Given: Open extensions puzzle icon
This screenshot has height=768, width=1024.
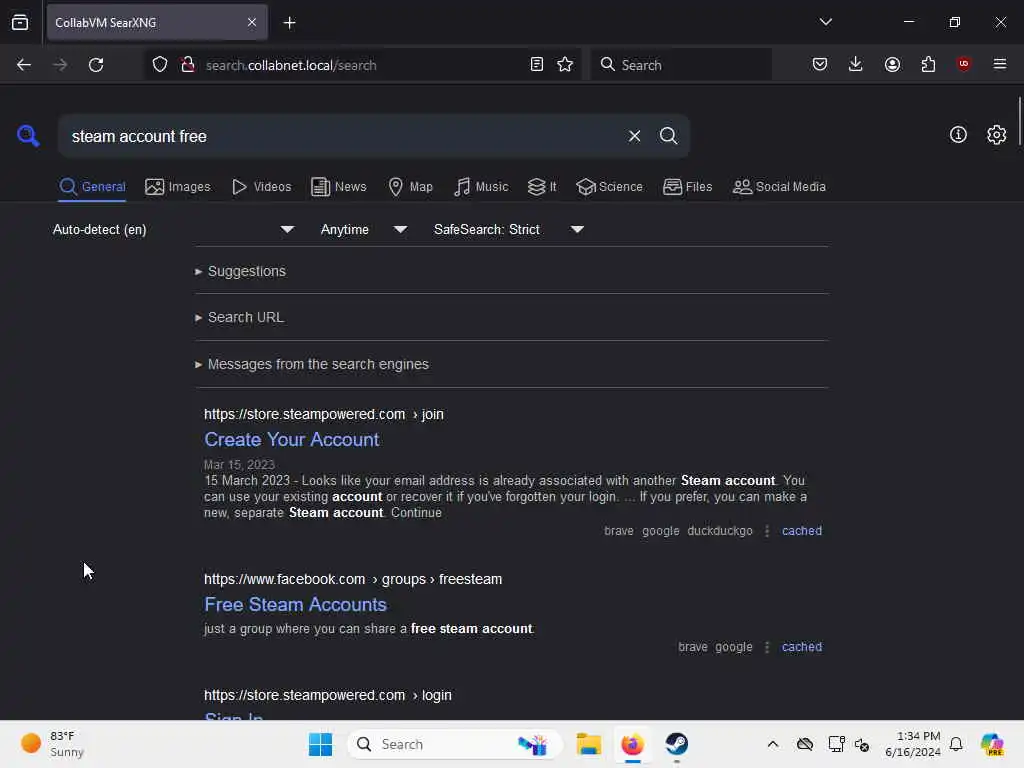Looking at the screenshot, I should 928,64.
